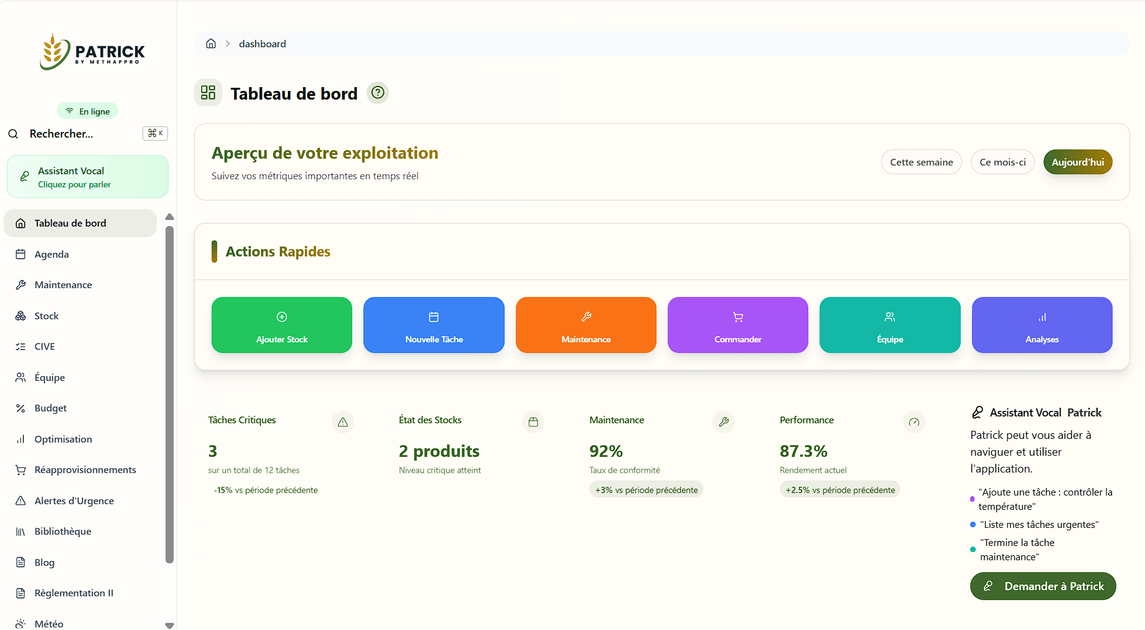Click the Performance gauge icon
The height and width of the screenshot is (630, 1145).
point(913,422)
